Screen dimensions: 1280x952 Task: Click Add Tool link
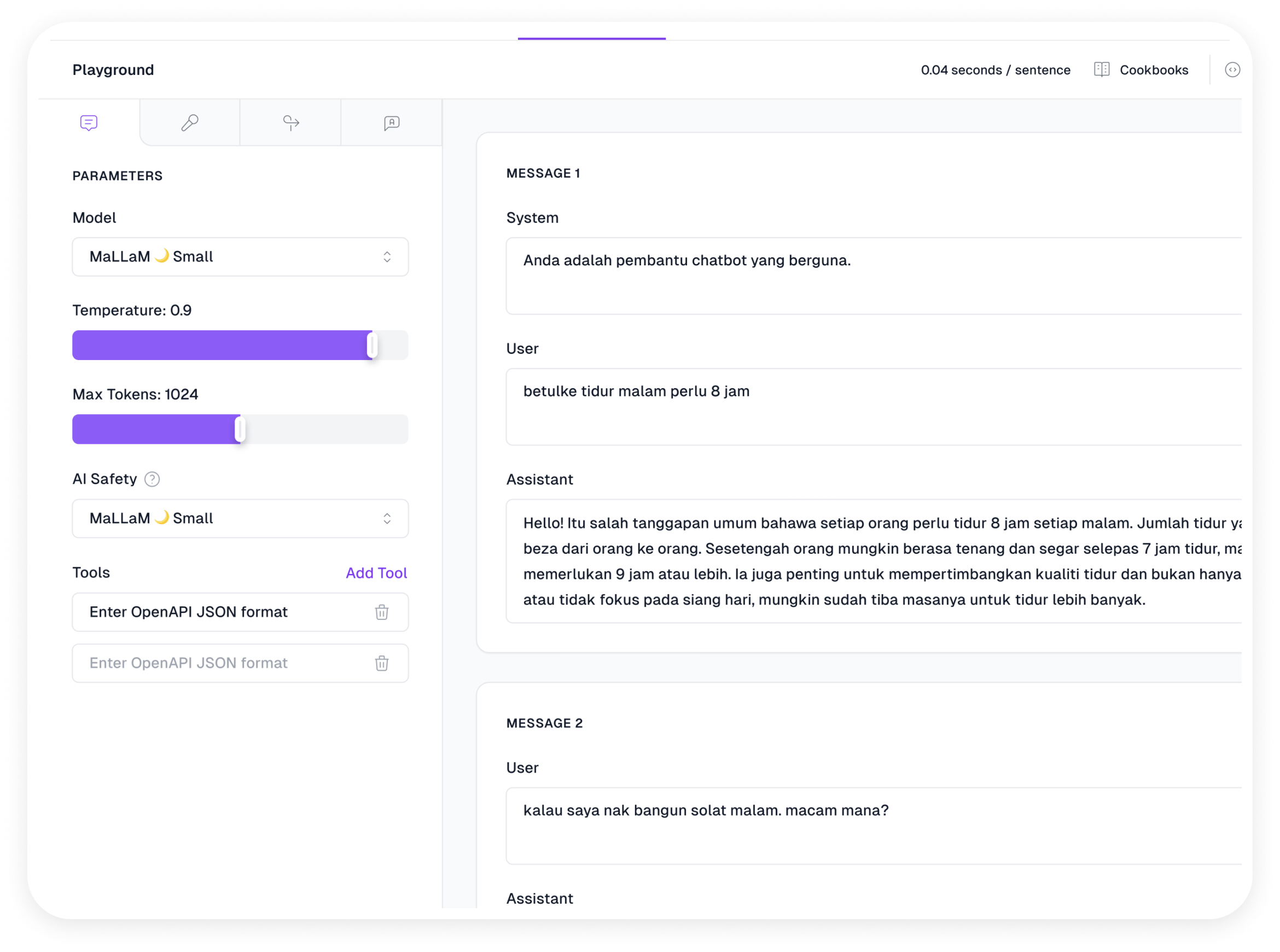coord(376,573)
